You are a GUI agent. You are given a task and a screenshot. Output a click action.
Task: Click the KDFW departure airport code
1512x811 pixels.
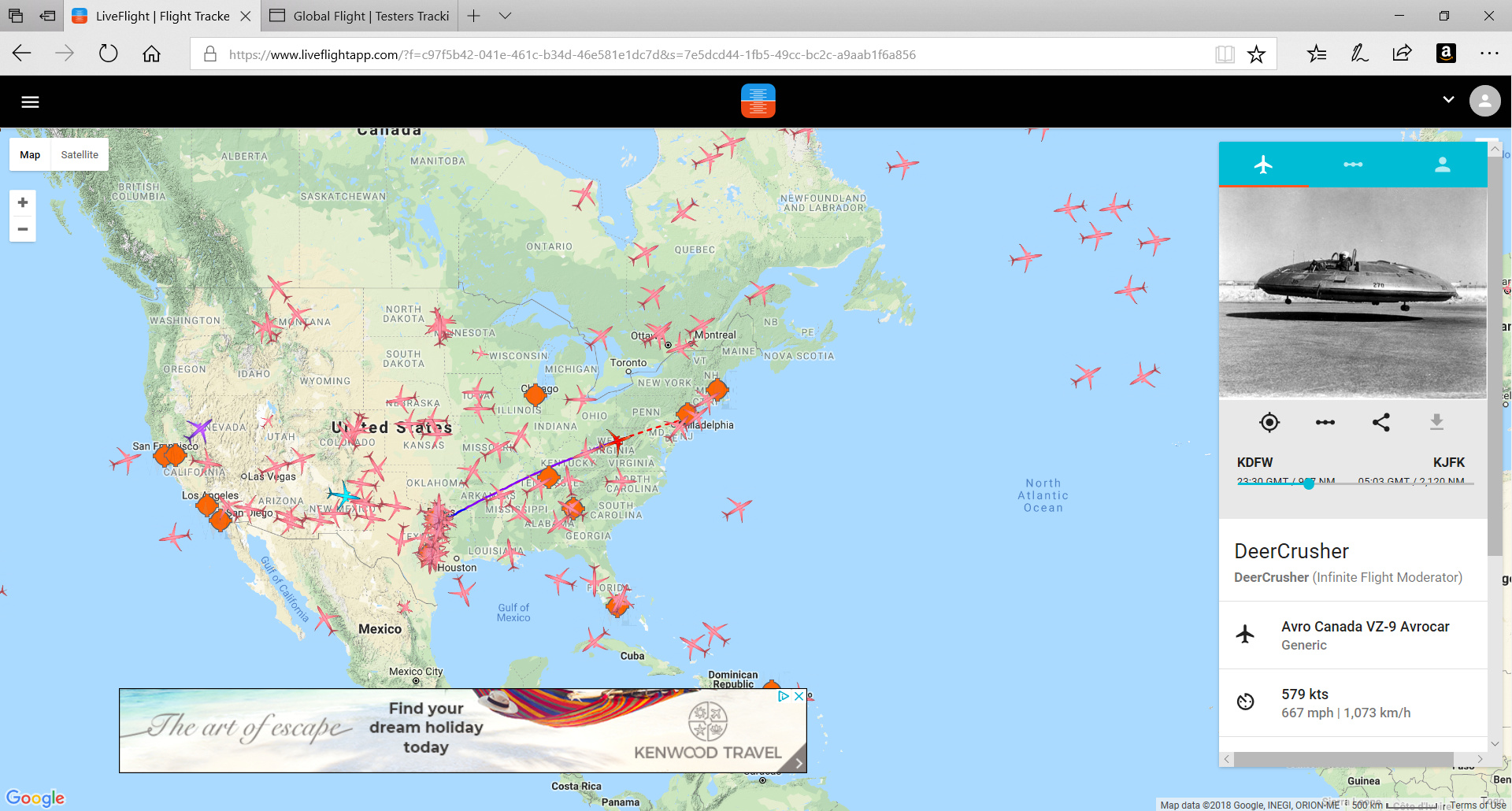[1254, 462]
